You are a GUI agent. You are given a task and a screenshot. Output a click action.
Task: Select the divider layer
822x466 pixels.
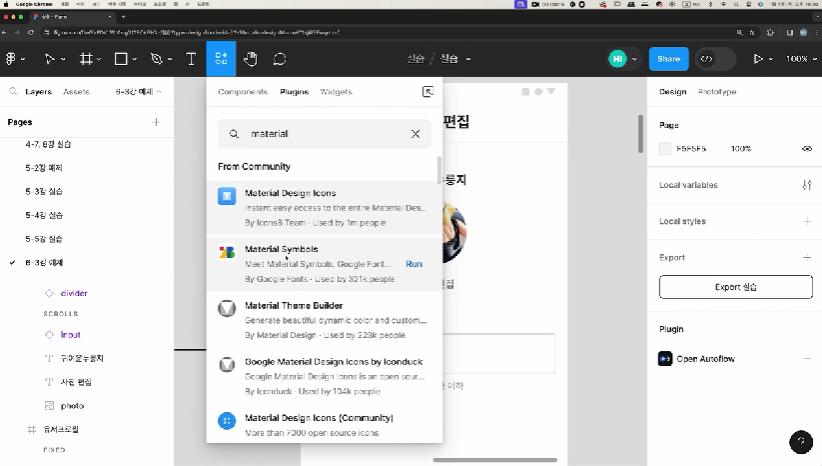click(x=73, y=293)
